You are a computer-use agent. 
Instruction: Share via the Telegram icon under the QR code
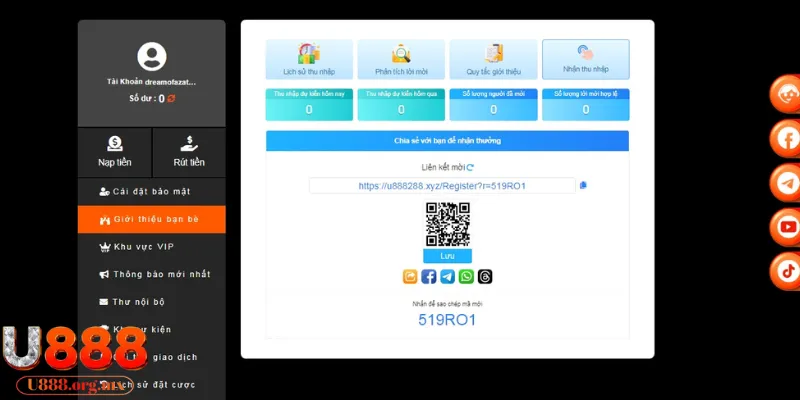click(447, 277)
